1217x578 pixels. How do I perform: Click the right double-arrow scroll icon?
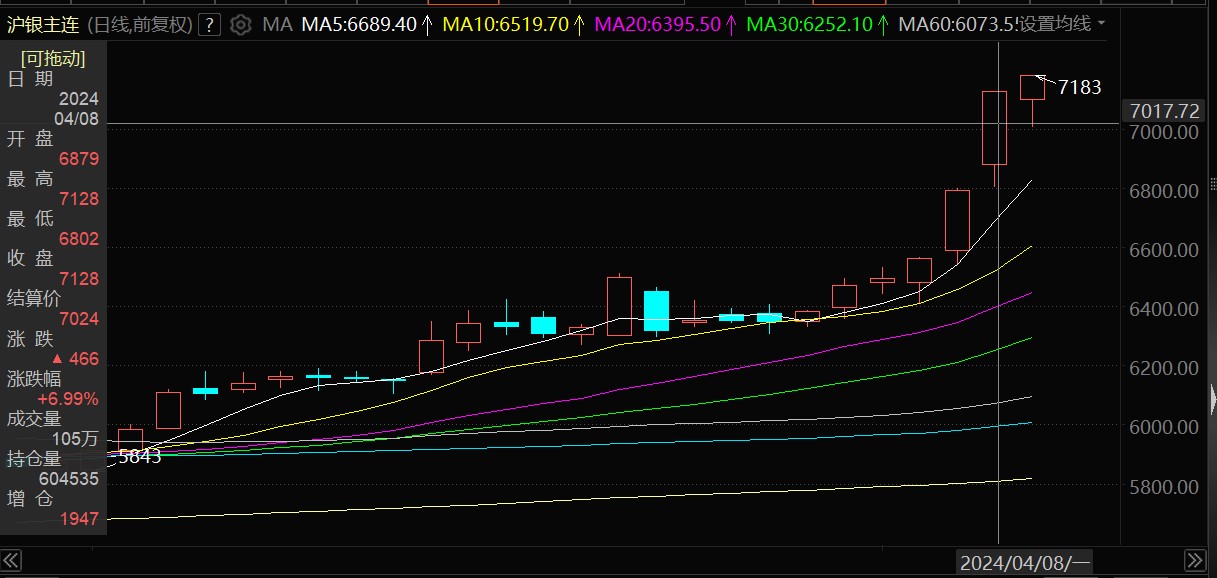1195,560
